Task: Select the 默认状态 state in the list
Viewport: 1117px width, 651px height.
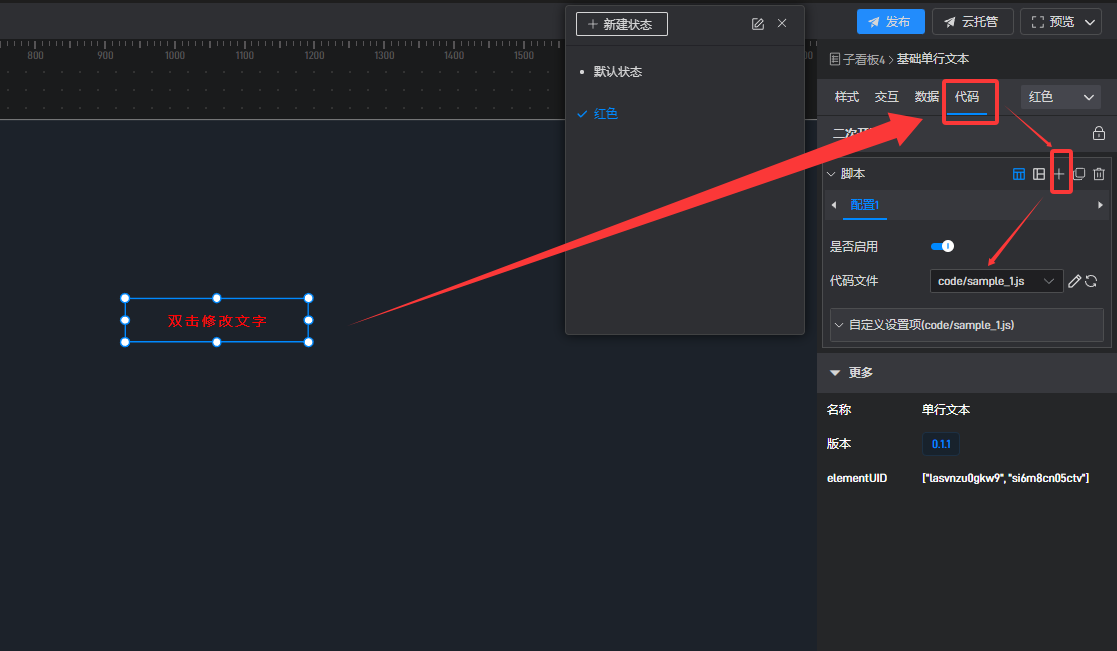Action: 617,72
